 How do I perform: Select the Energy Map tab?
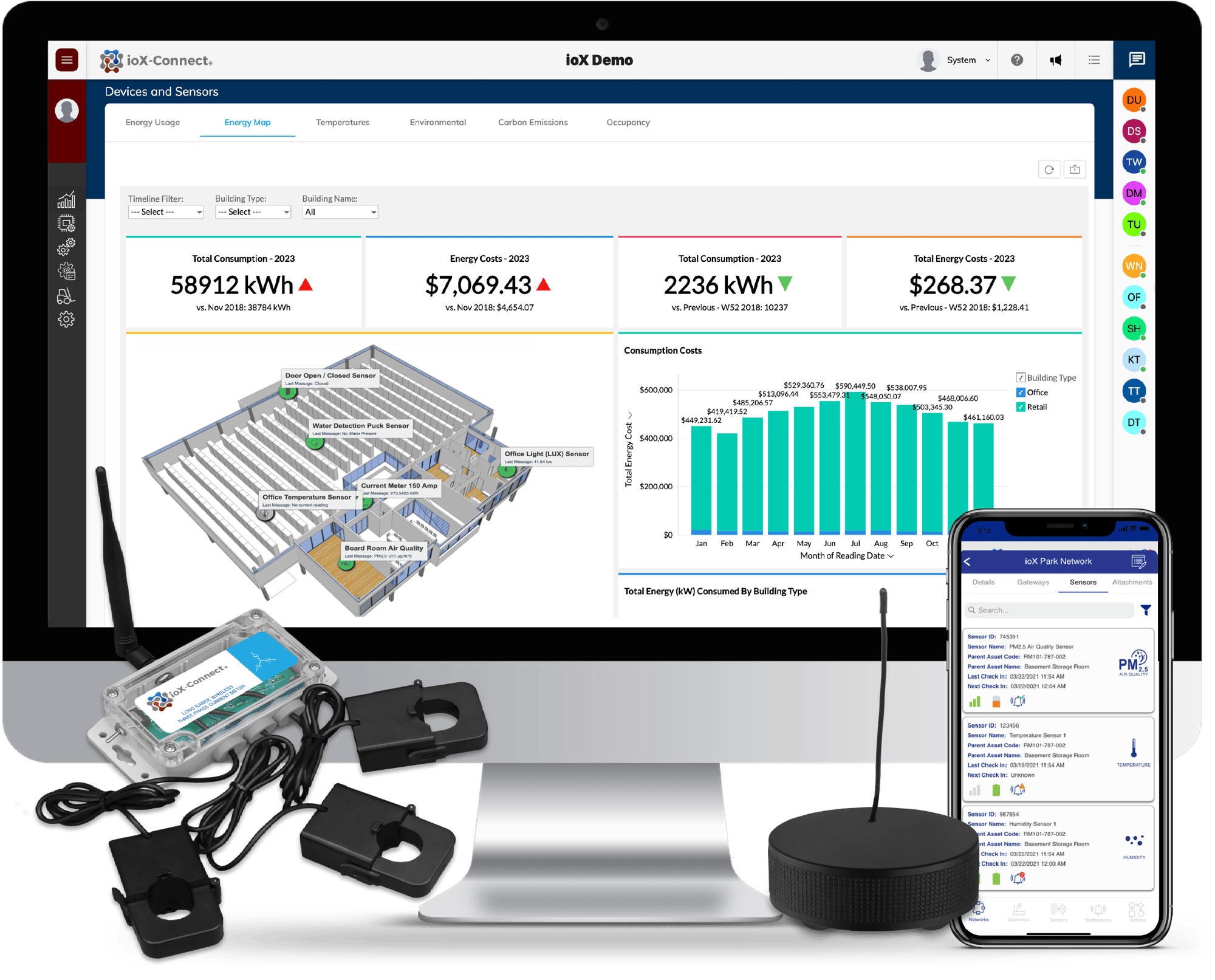pos(247,122)
